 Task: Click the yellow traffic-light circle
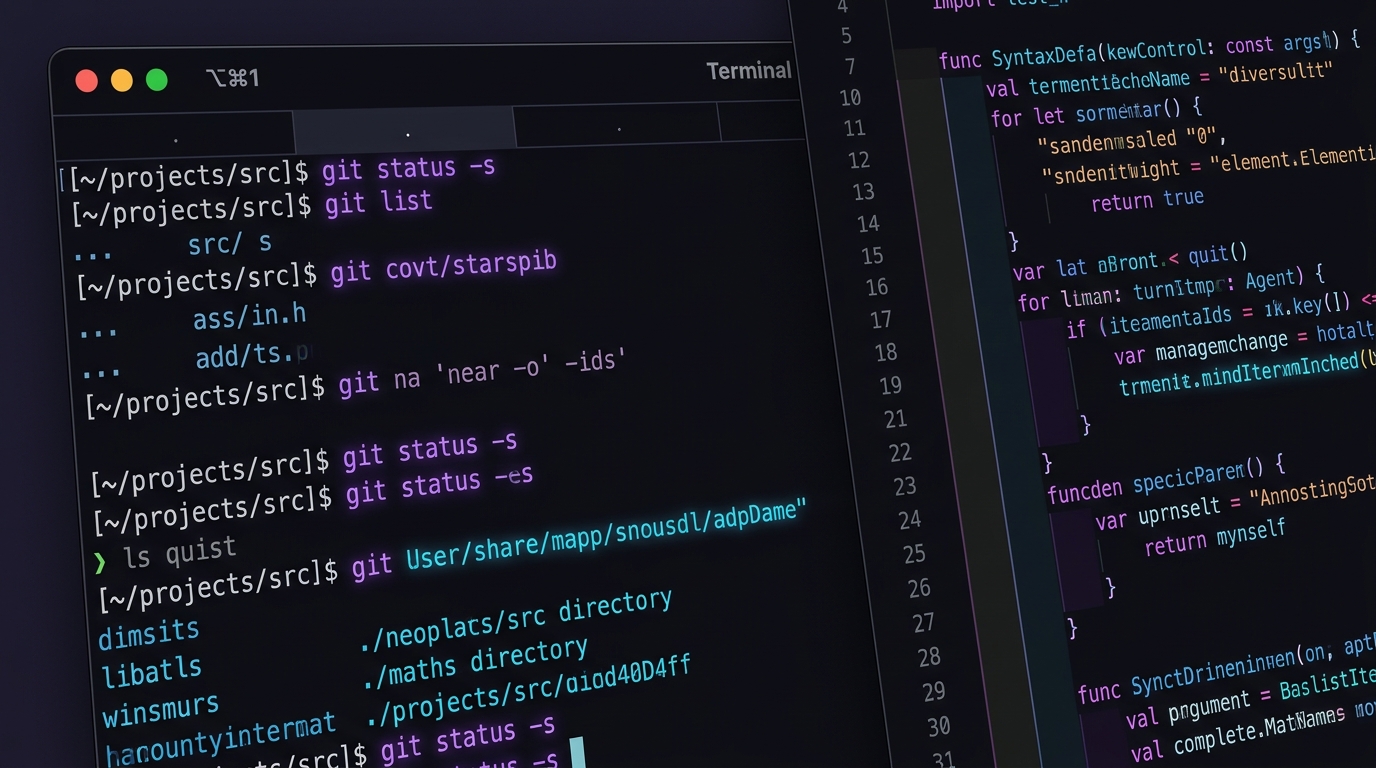tap(121, 80)
